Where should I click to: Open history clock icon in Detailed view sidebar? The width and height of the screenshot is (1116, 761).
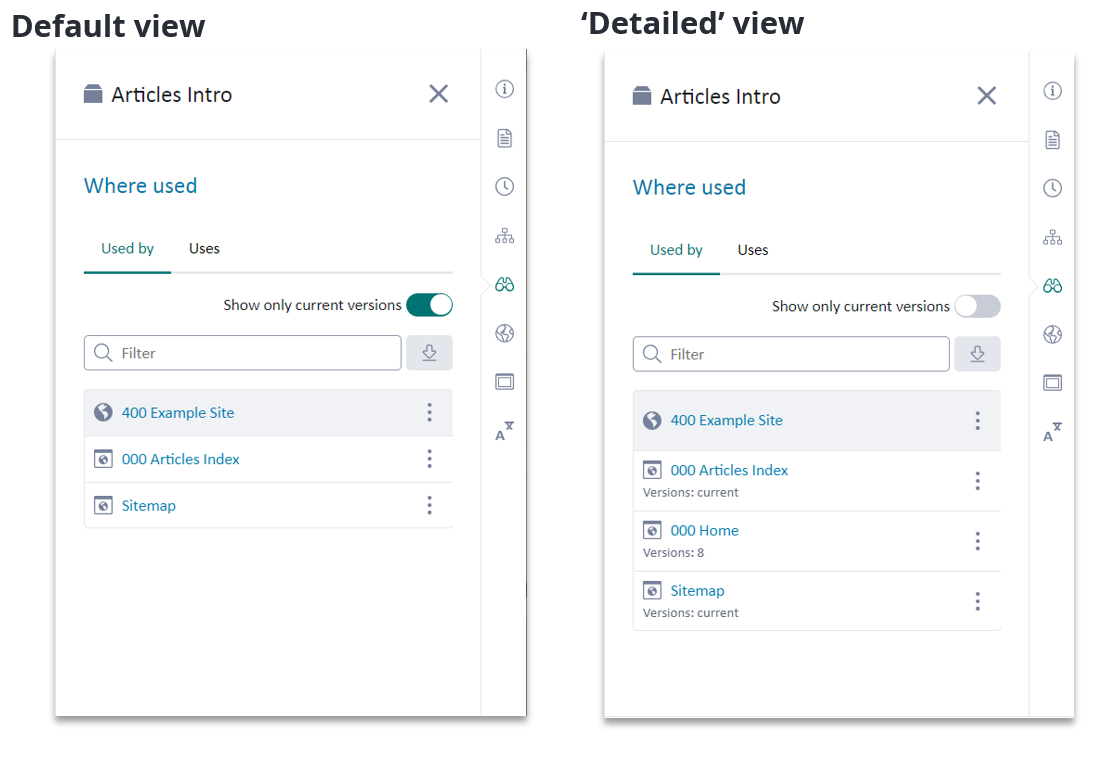[x=1052, y=188]
